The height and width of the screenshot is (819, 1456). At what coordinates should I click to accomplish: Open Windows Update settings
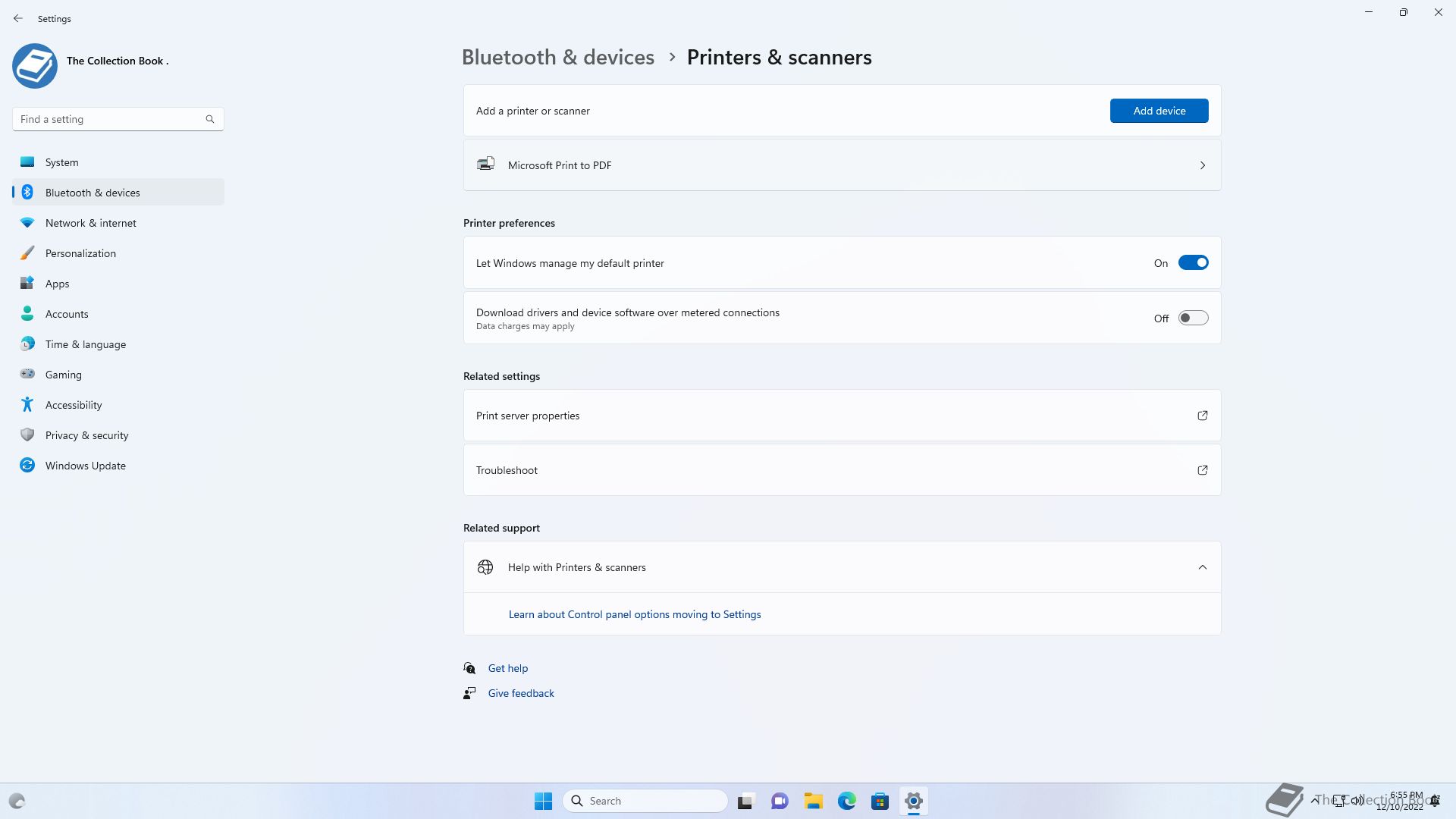(118, 466)
